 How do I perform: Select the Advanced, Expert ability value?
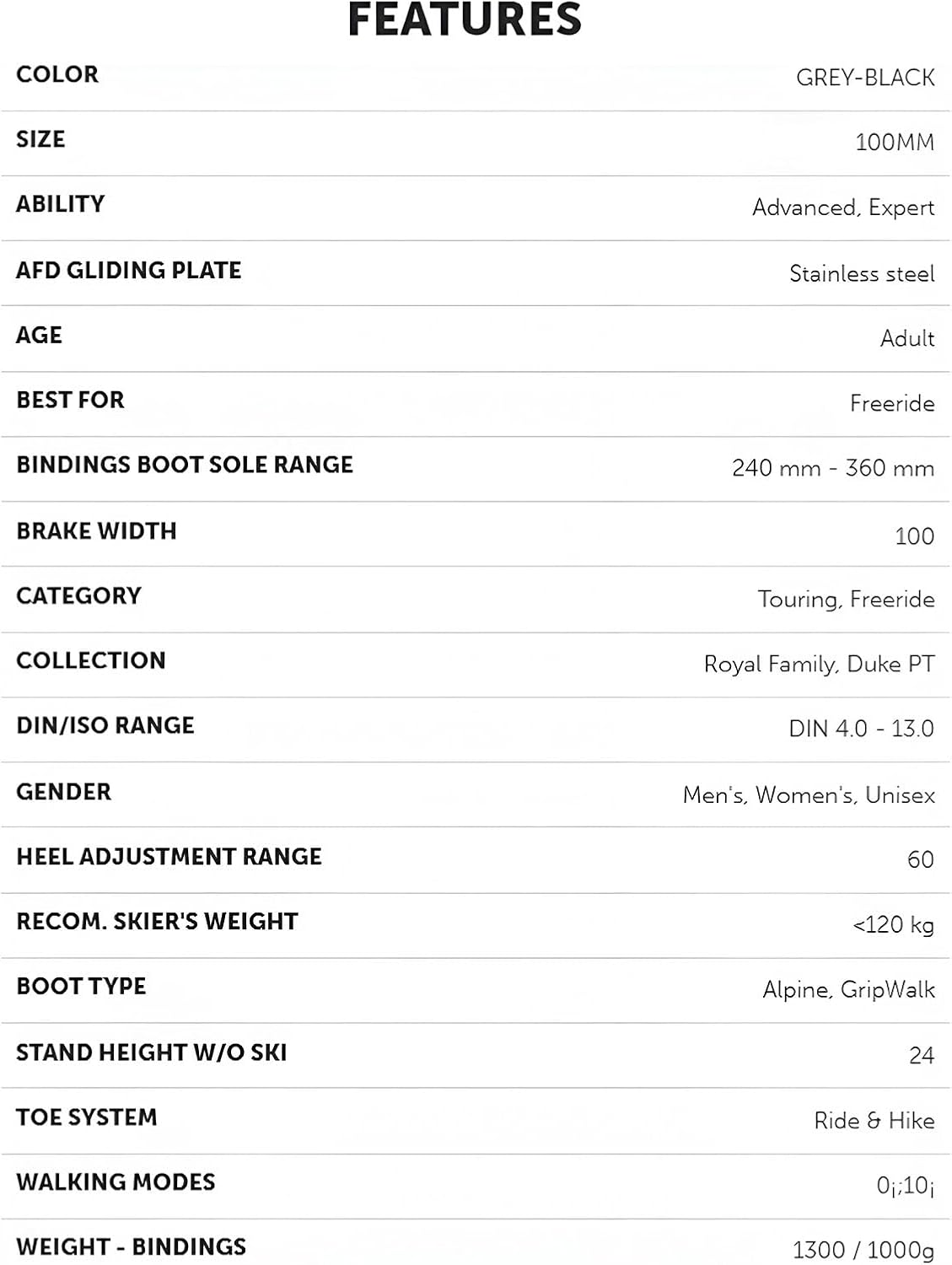tap(843, 207)
